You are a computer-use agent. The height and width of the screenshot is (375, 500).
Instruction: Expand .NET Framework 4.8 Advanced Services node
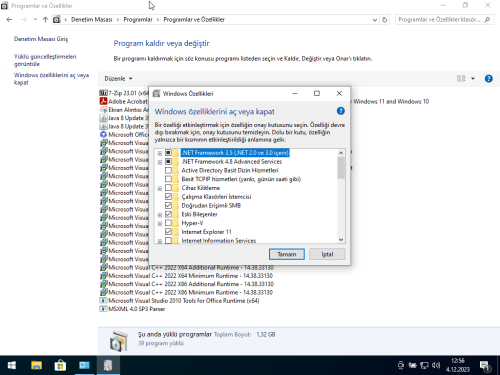160,162
